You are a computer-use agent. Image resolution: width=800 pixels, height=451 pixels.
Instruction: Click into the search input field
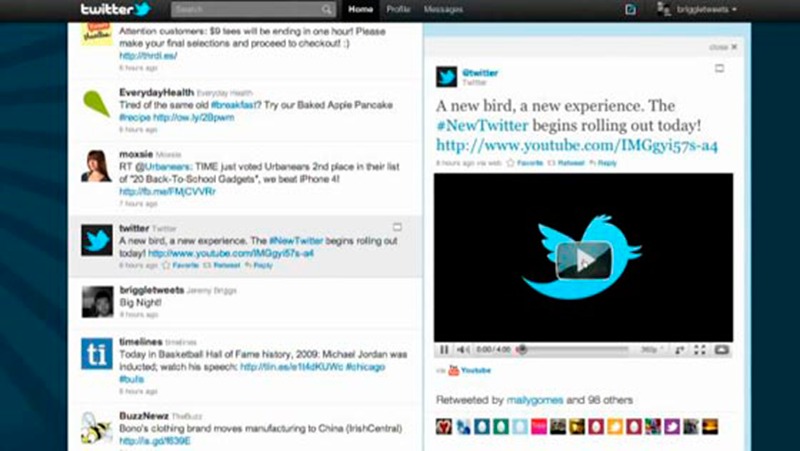coord(253,9)
